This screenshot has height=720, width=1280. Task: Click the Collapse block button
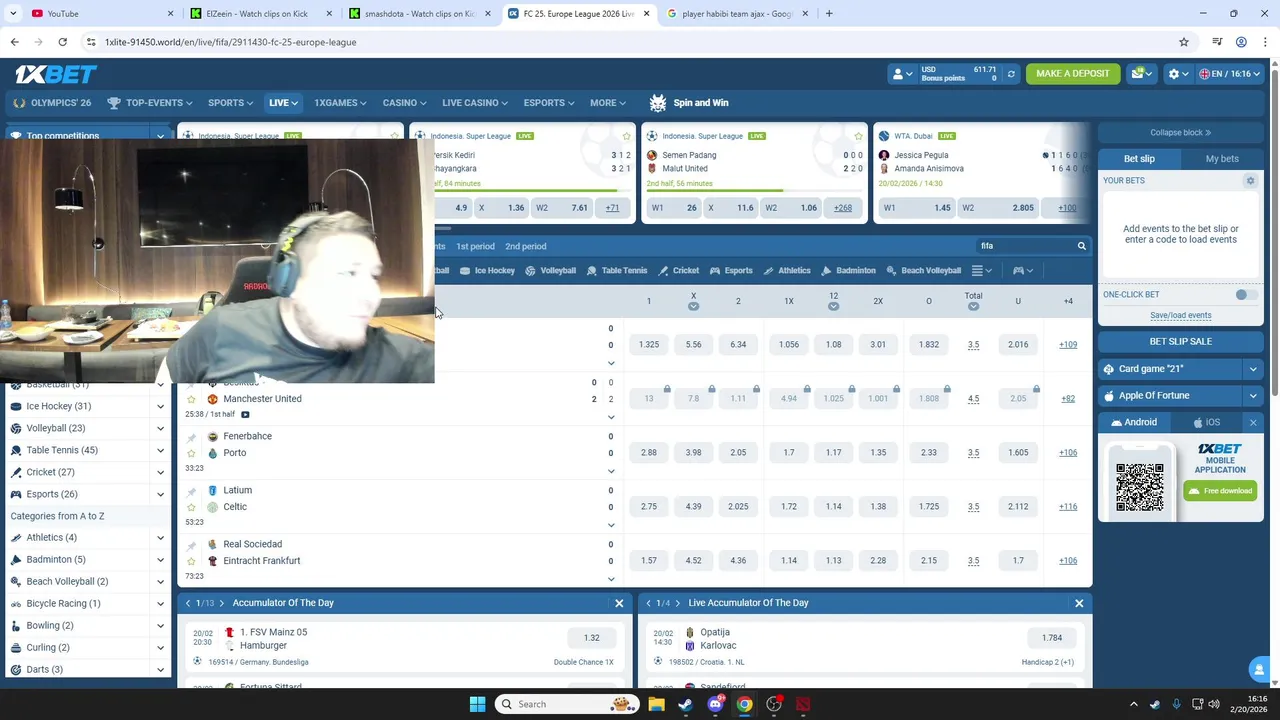click(1180, 132)
